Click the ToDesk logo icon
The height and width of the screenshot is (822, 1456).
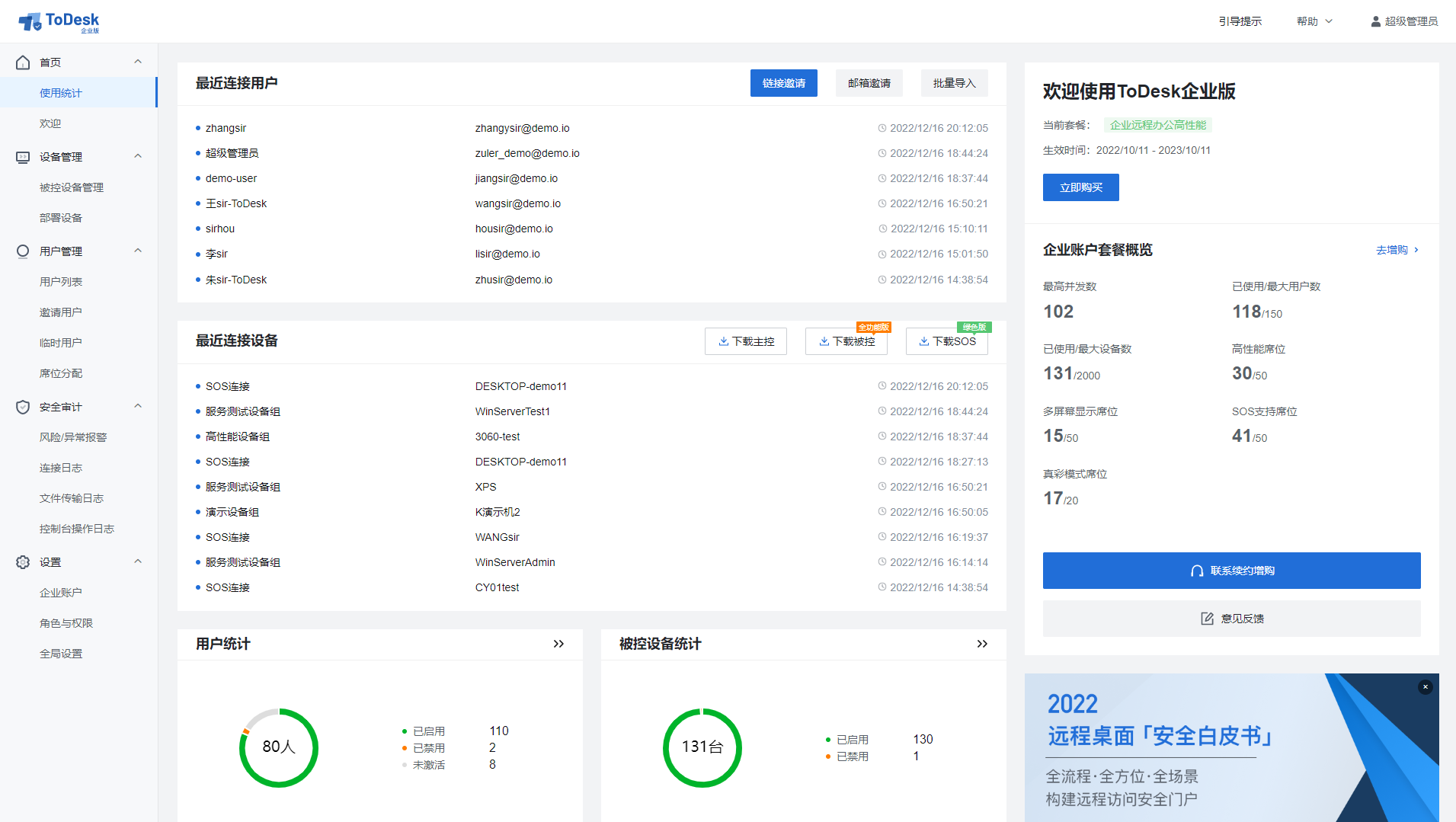point(30,22)
